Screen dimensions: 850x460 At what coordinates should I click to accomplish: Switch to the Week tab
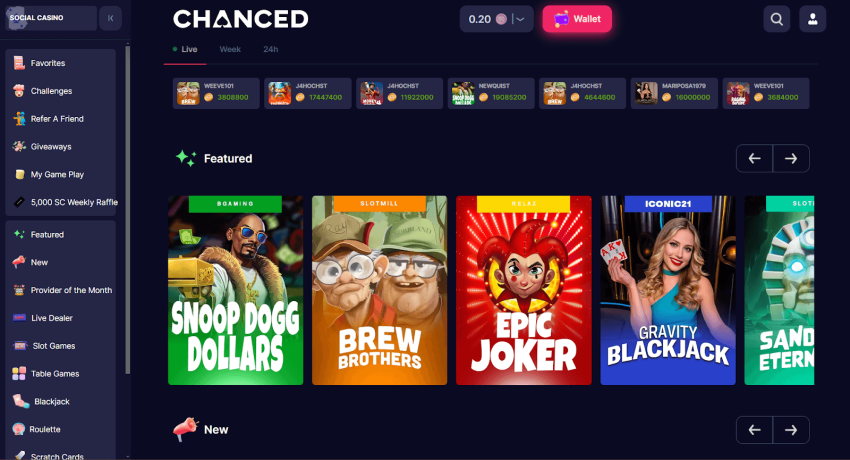point(230,49)
